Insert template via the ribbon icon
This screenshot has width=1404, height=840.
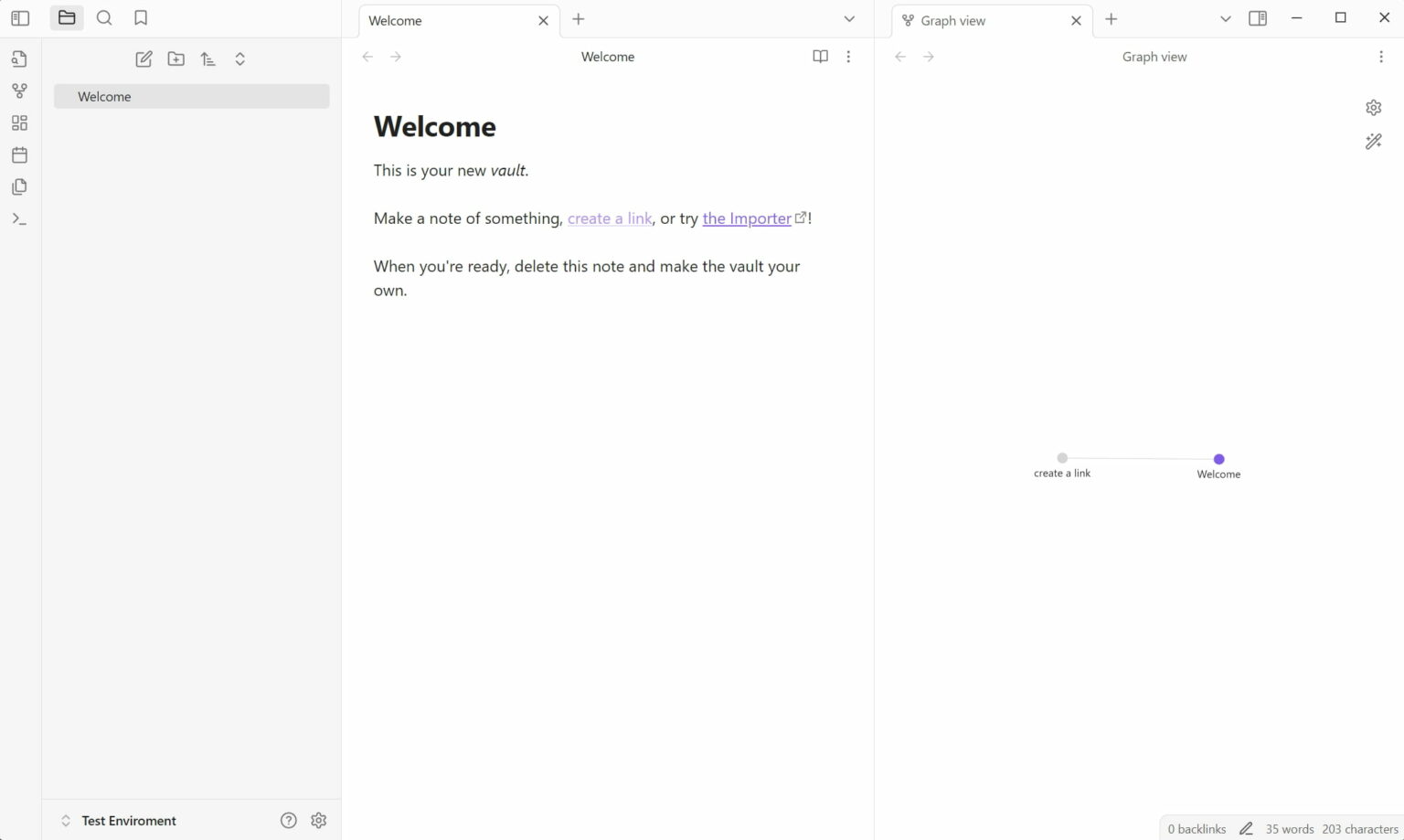[19, 186]
